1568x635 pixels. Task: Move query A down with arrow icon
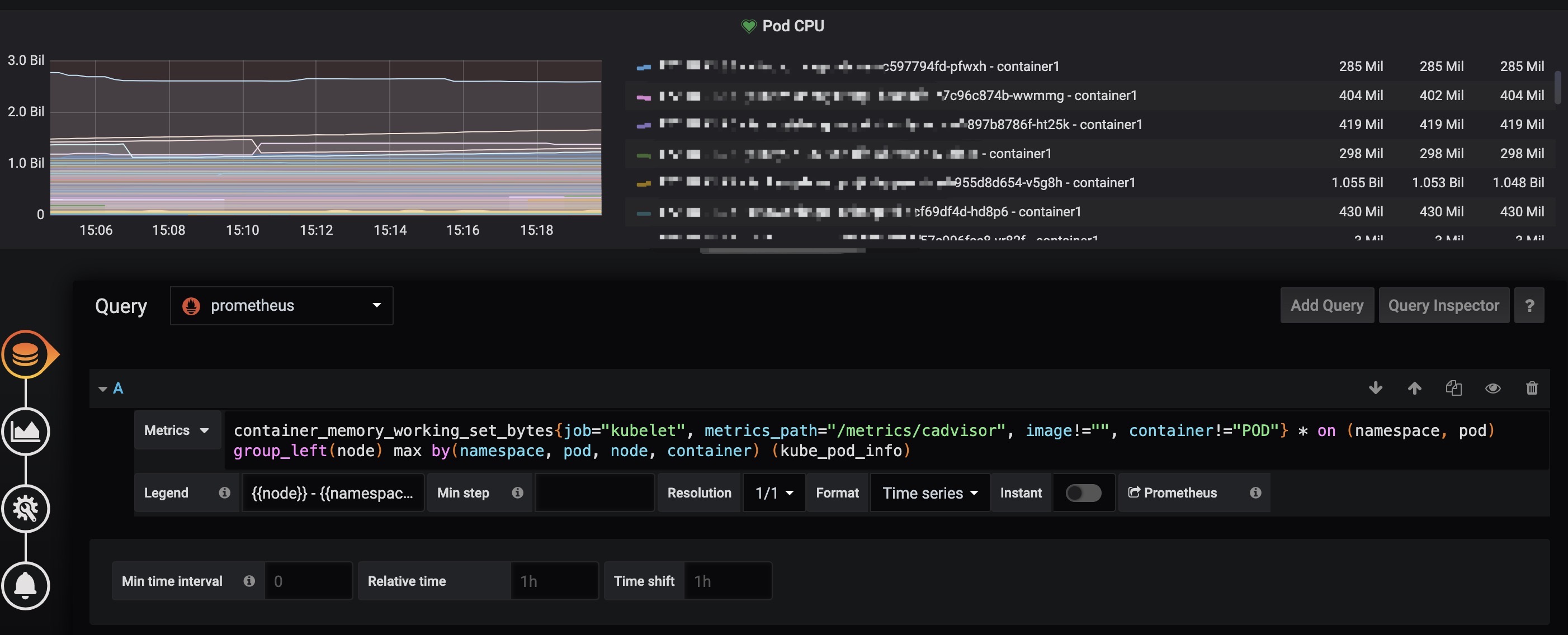1375,388
